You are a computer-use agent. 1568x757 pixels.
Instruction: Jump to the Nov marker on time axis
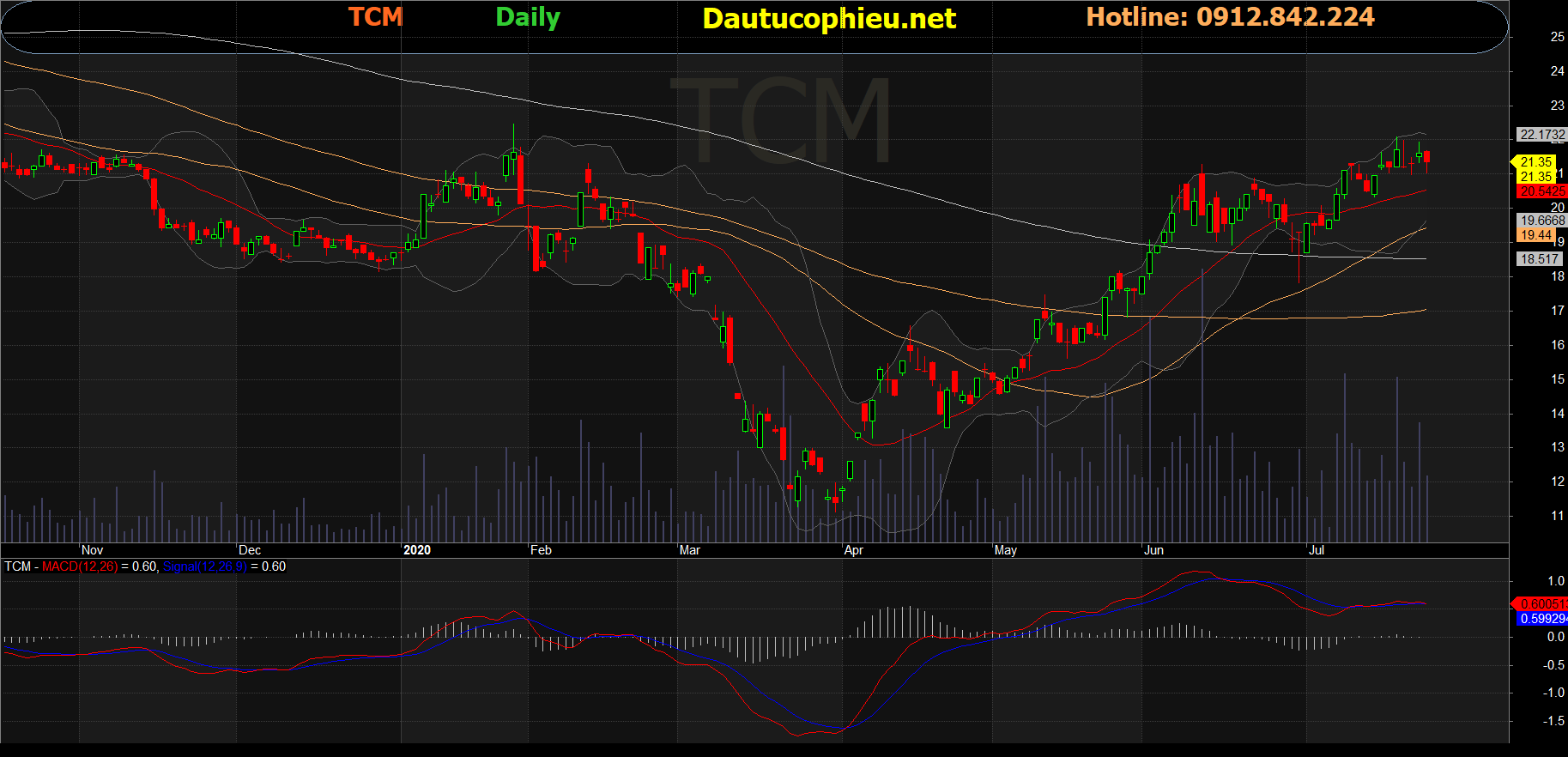click(x=92, y=550)
